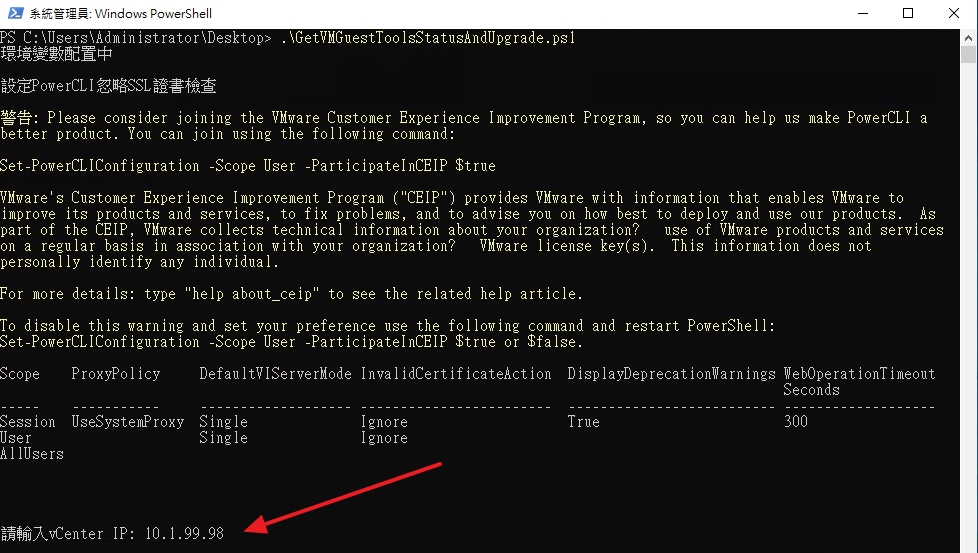Click the 'True' value in DisplayDeprecationWarnings
The height and width of the screenshot is (553, 978).
tap(583, 422)
